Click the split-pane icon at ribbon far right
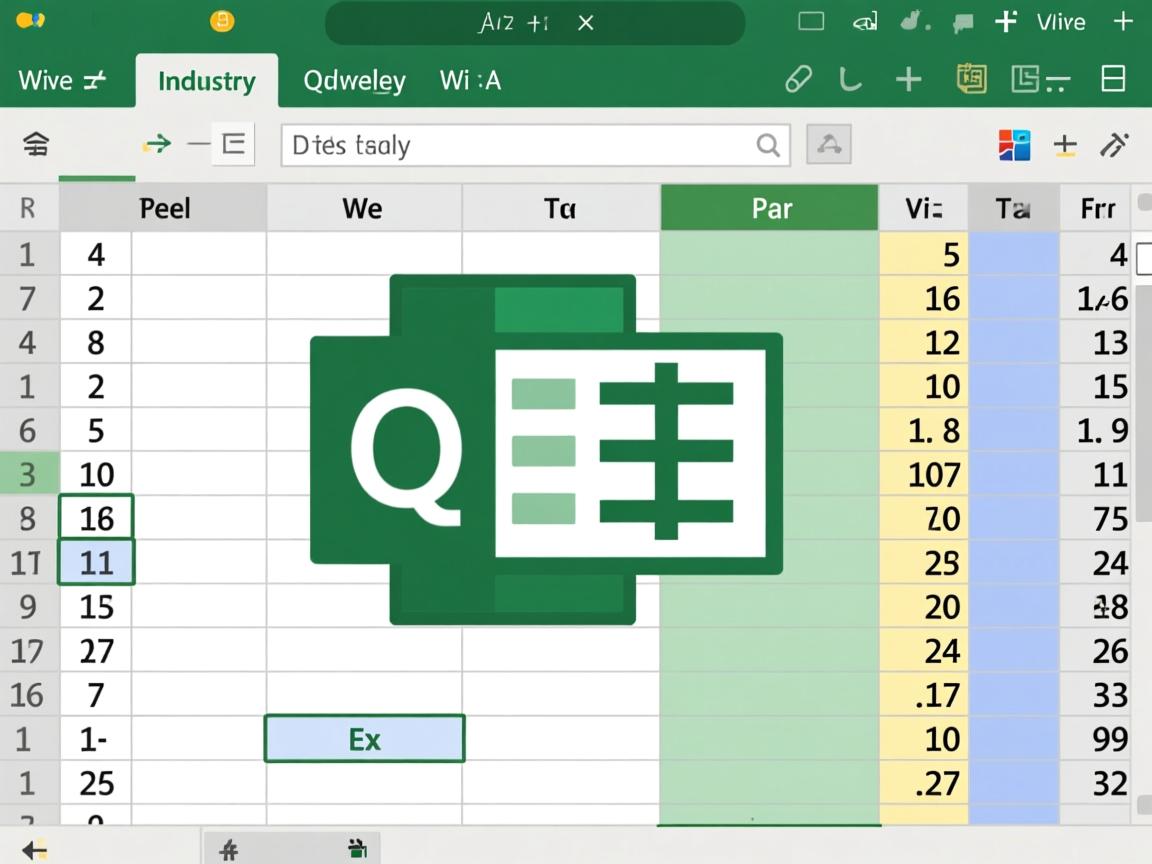This screenshot has width=1152, height=864. (1113, 79)
